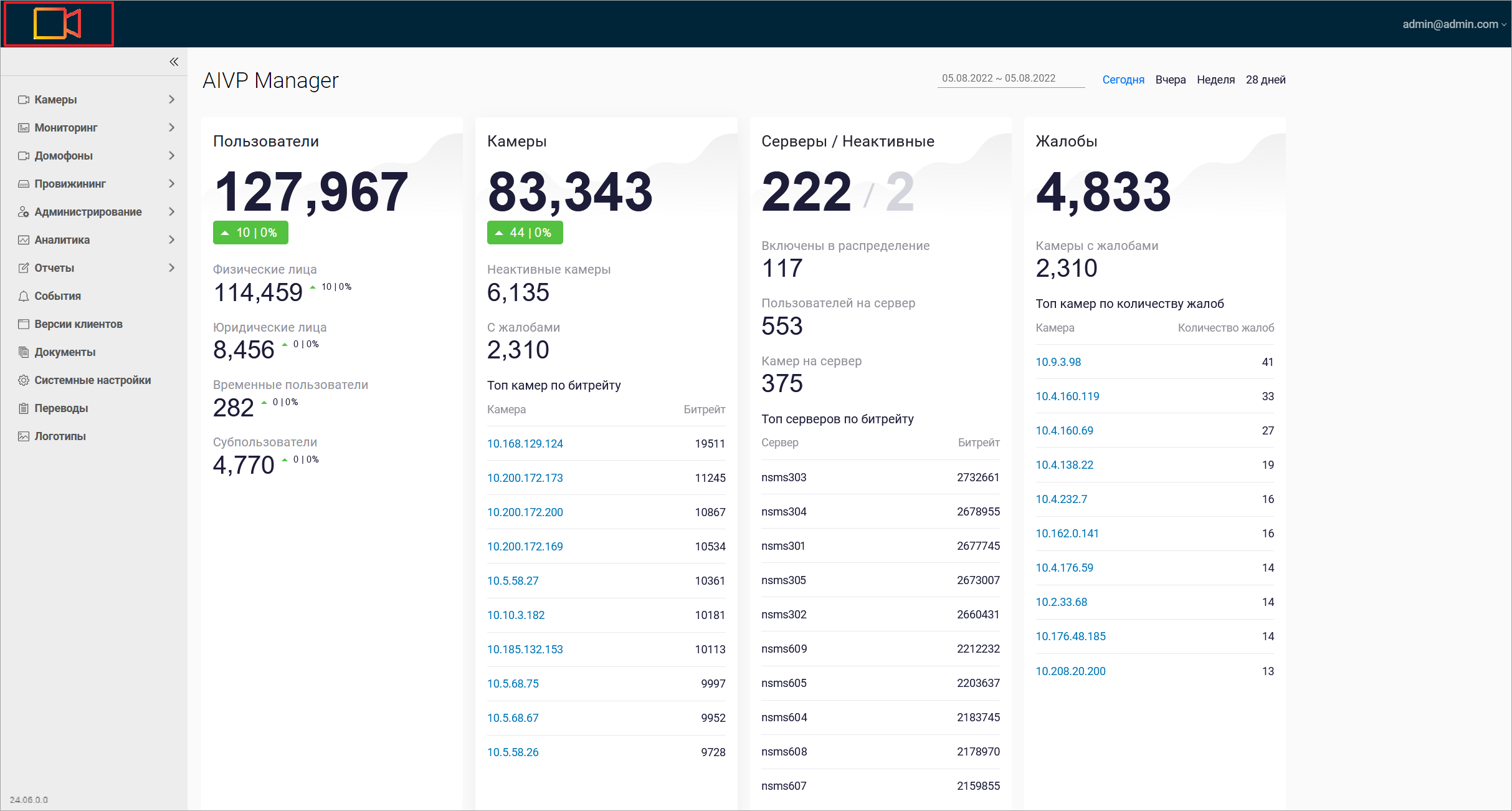Open camera link 10.168.129.124

tap(525, 444)
